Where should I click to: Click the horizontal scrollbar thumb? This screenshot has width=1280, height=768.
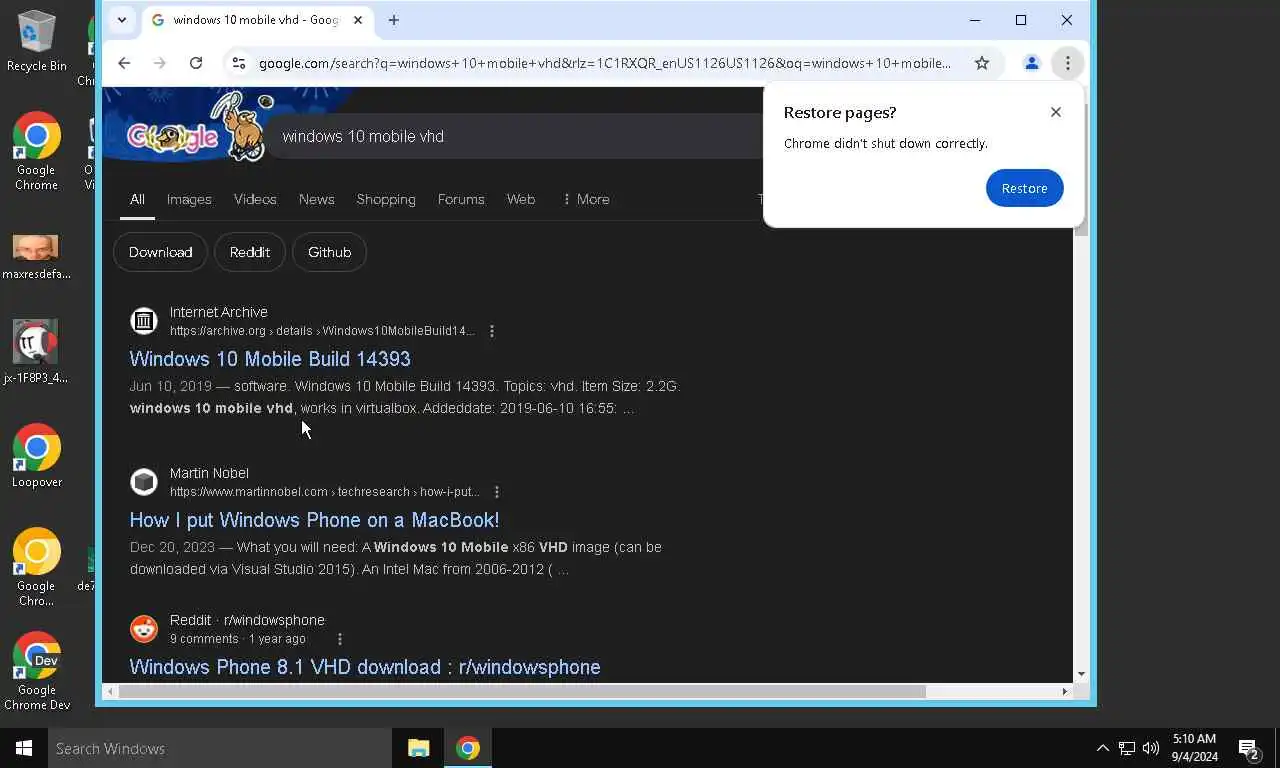pos(522,691)
